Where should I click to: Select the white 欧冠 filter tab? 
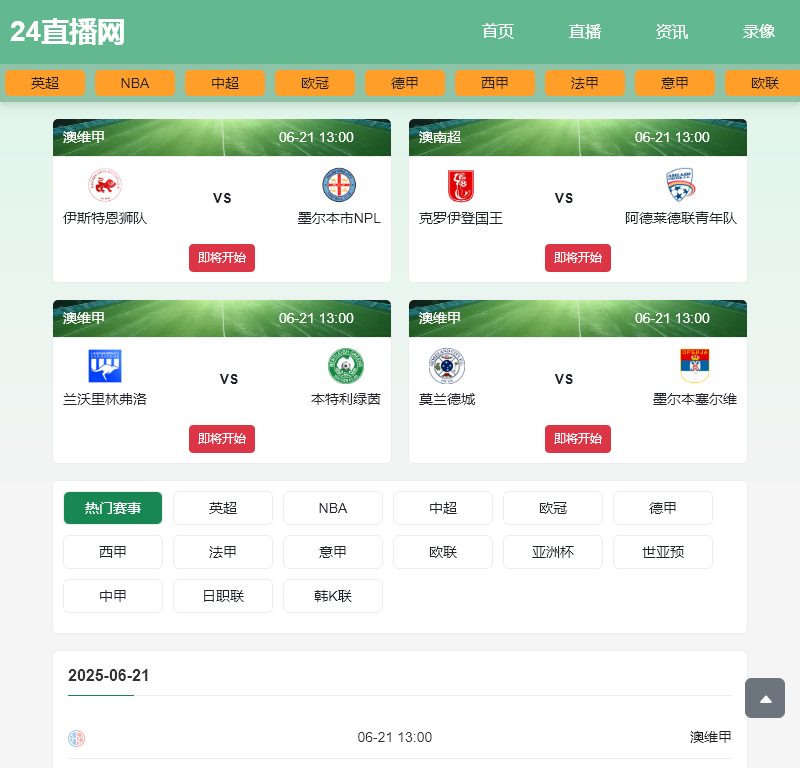pyautogui.click(x=553, y=508)
